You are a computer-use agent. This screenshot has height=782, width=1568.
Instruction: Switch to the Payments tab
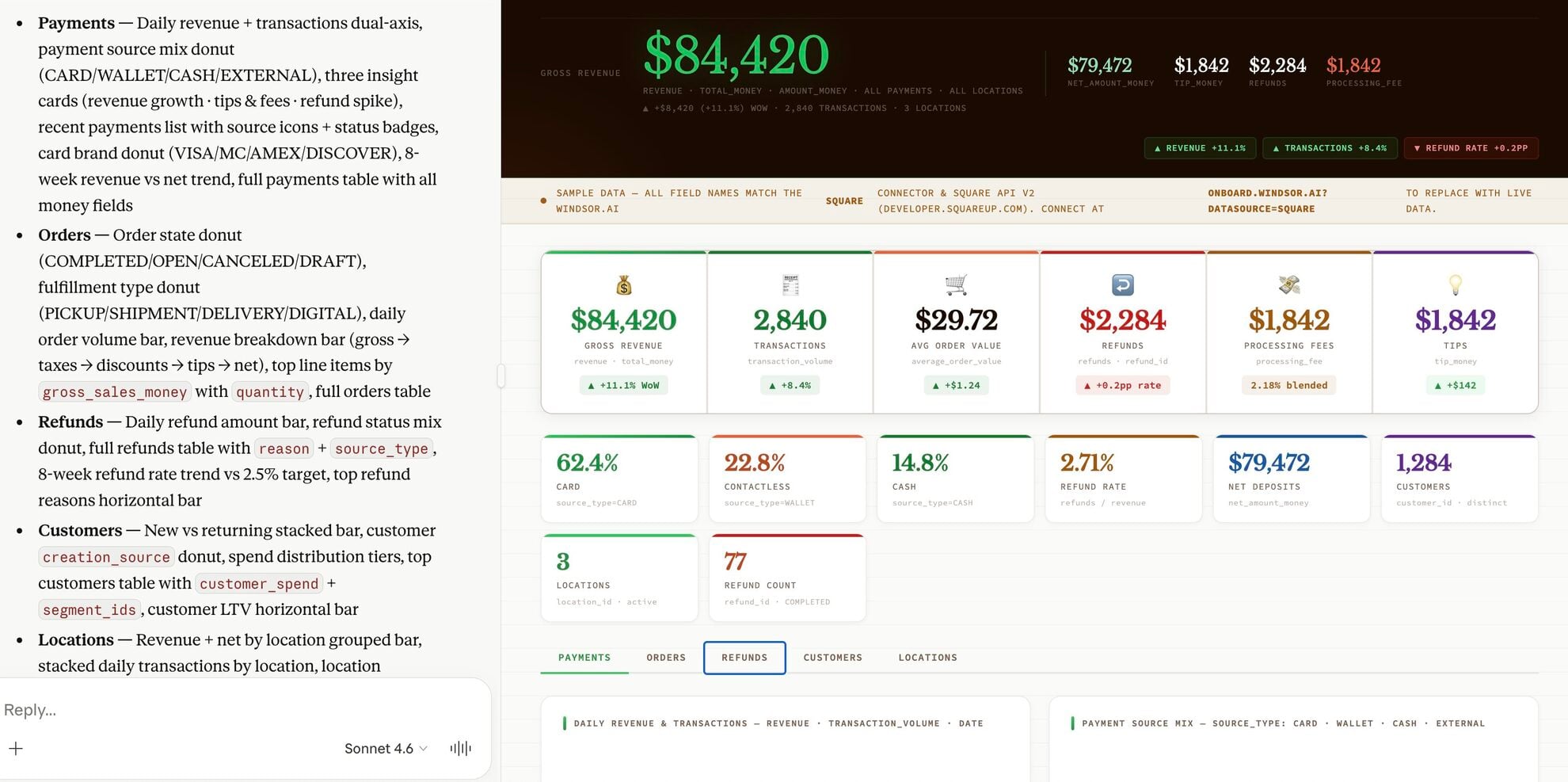[x=584, y=658]
